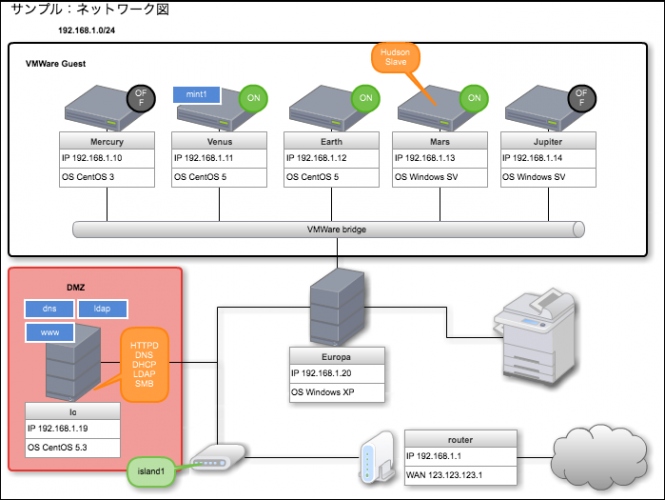Click the VMWare Guest group label
Viewport: 665px width, 500px height.
pyautogui.click(x=56, y=64)
